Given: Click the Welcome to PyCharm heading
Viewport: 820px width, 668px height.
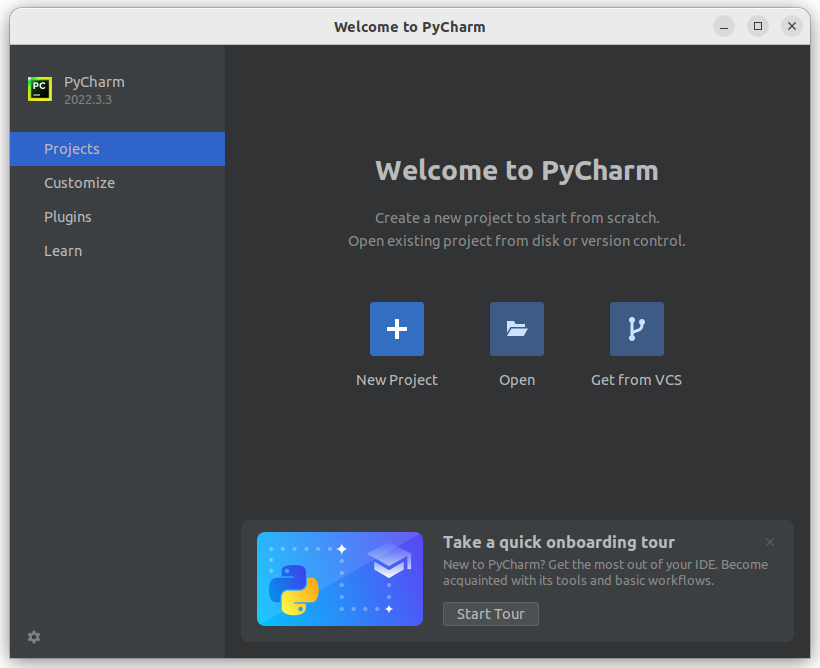Looking at the screenshot, I should coord(516,170).
